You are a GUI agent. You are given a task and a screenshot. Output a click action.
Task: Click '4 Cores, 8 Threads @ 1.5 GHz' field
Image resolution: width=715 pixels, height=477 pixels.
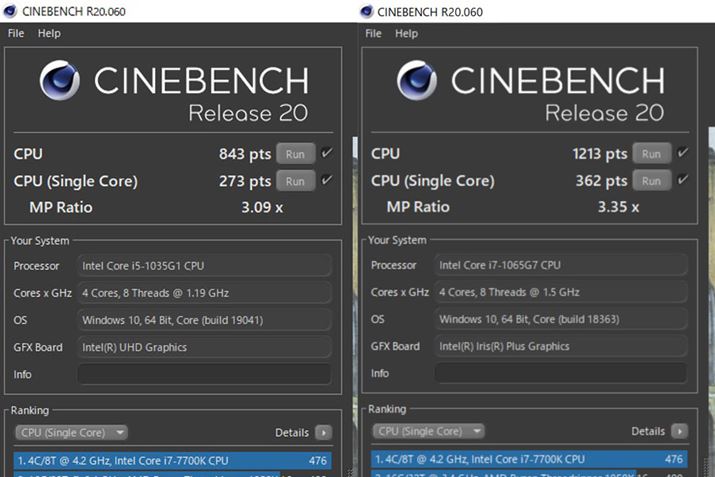click(561, 292)
